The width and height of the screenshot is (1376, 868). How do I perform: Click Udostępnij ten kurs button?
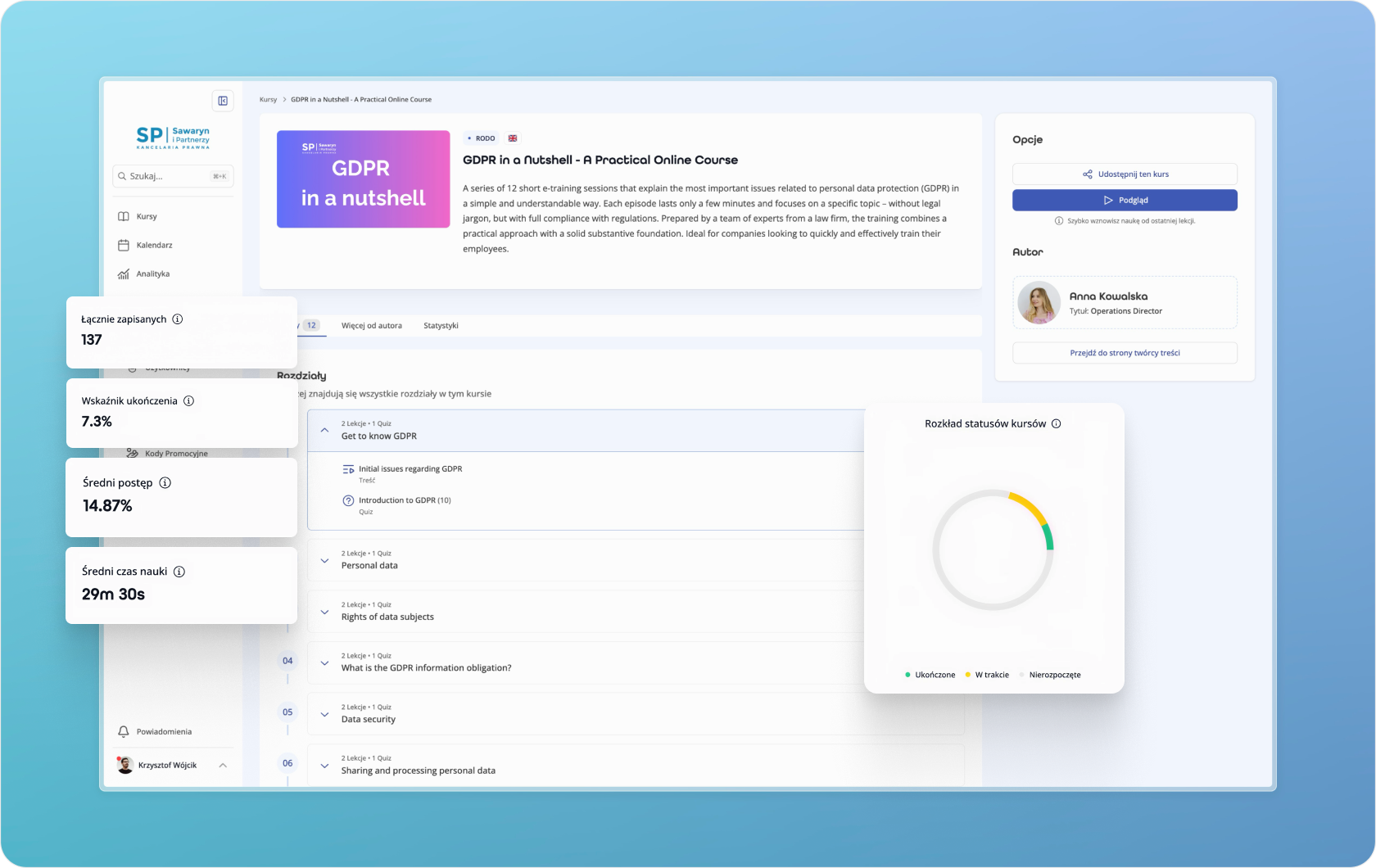[1125, 174]
